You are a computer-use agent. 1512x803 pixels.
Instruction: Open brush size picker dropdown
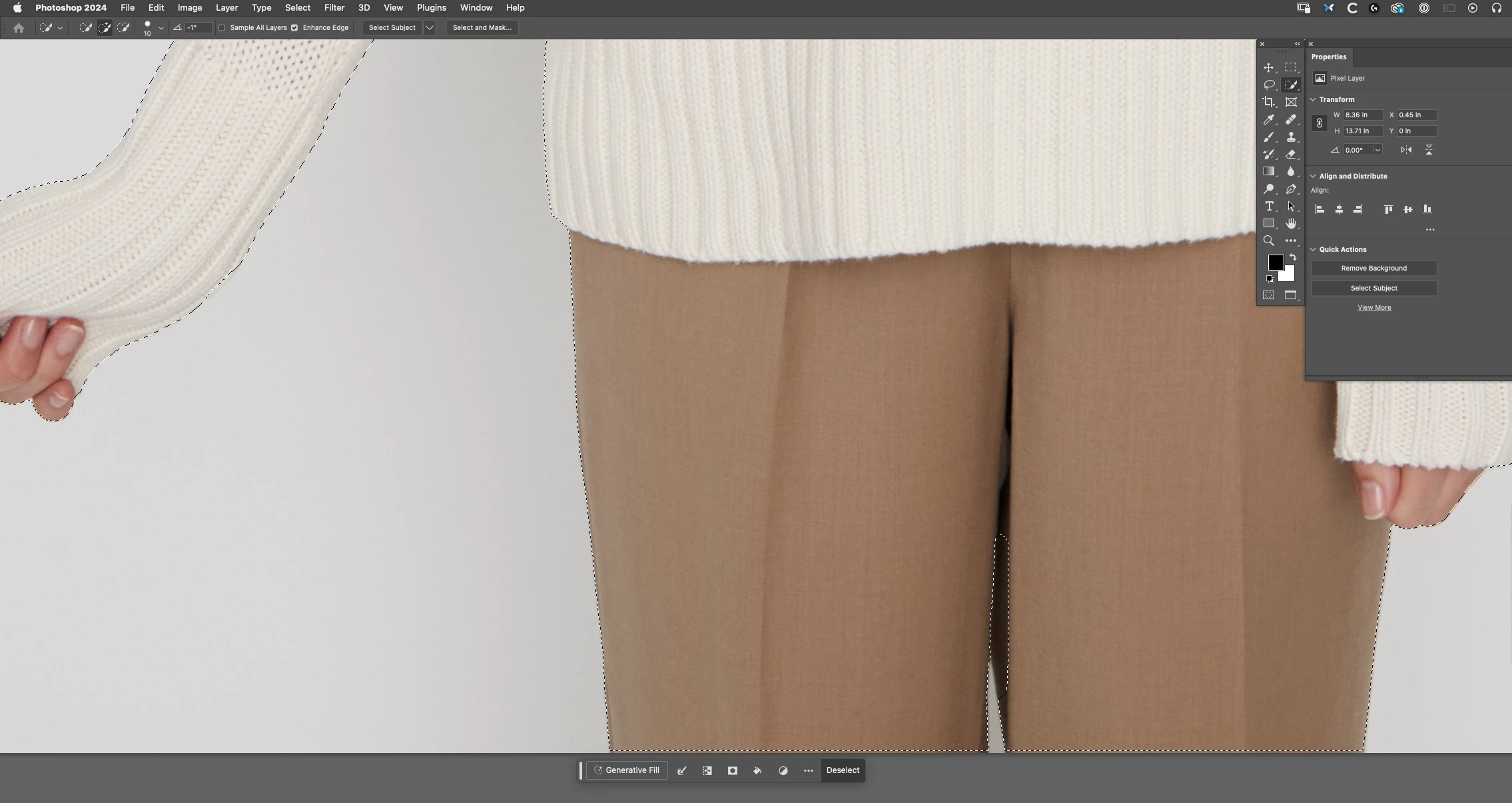click(x=161, y=28)
